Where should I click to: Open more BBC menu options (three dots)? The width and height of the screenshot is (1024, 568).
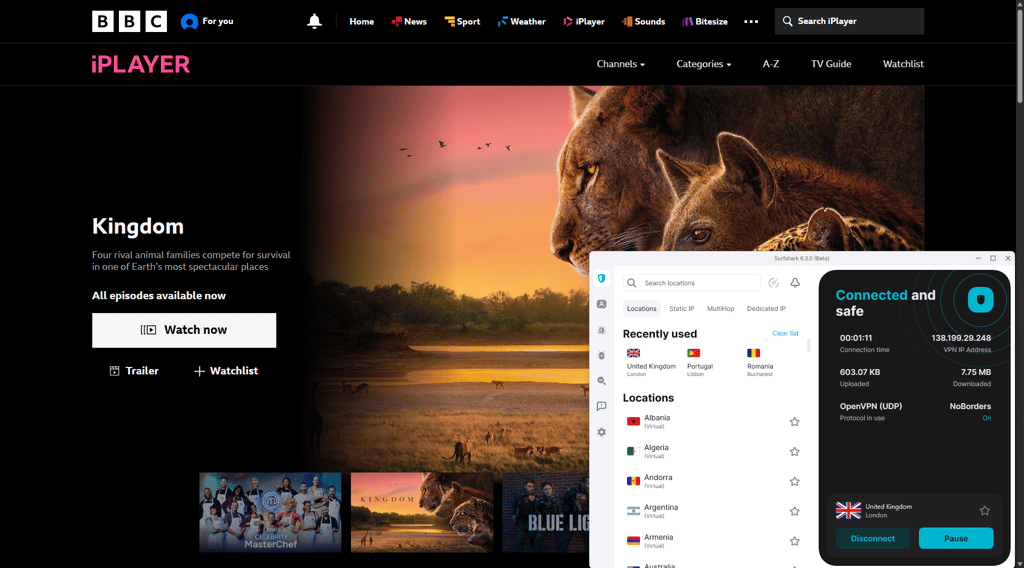click(x=751, y=22)
